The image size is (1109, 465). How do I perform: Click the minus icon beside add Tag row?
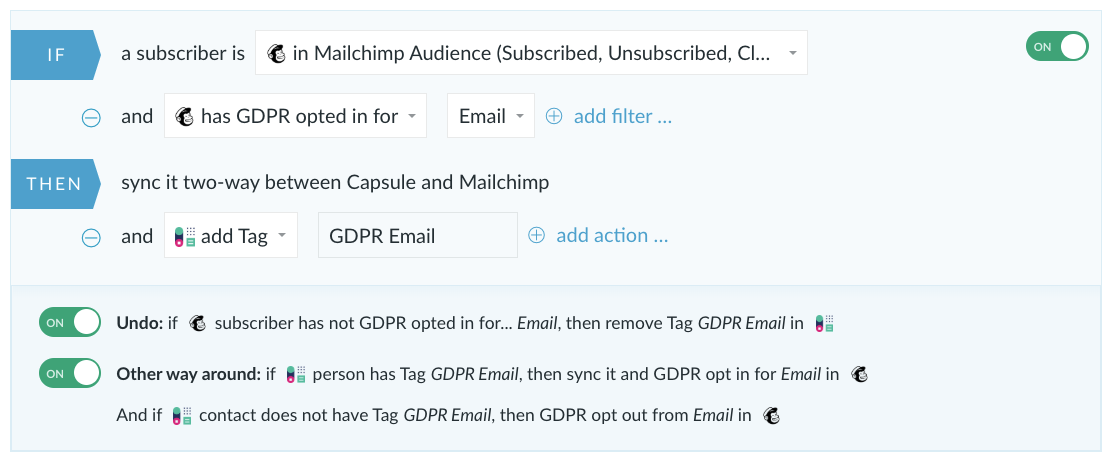point(91,237)
